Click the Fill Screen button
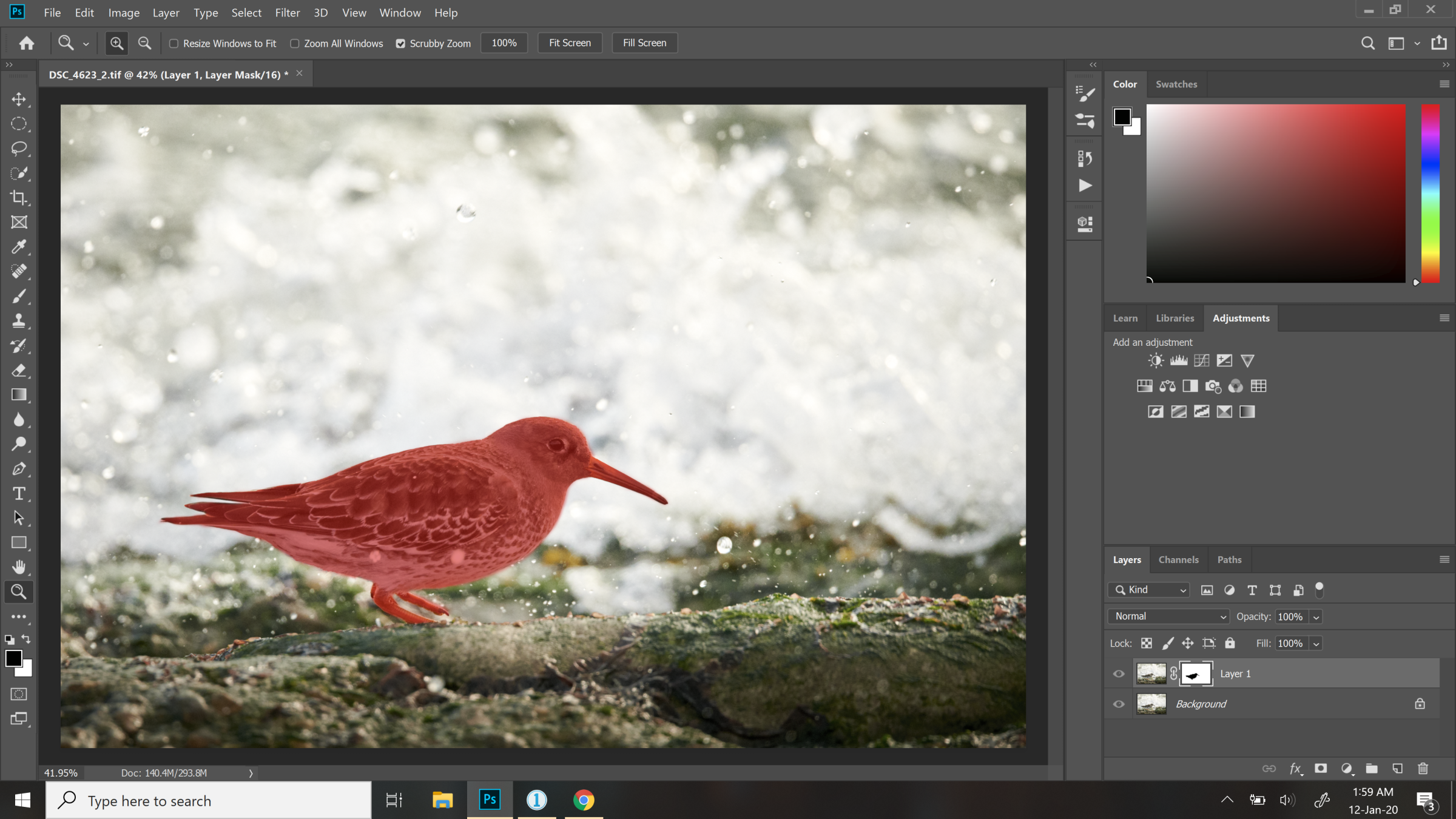The image size is (1456, 819). [644, 43]
